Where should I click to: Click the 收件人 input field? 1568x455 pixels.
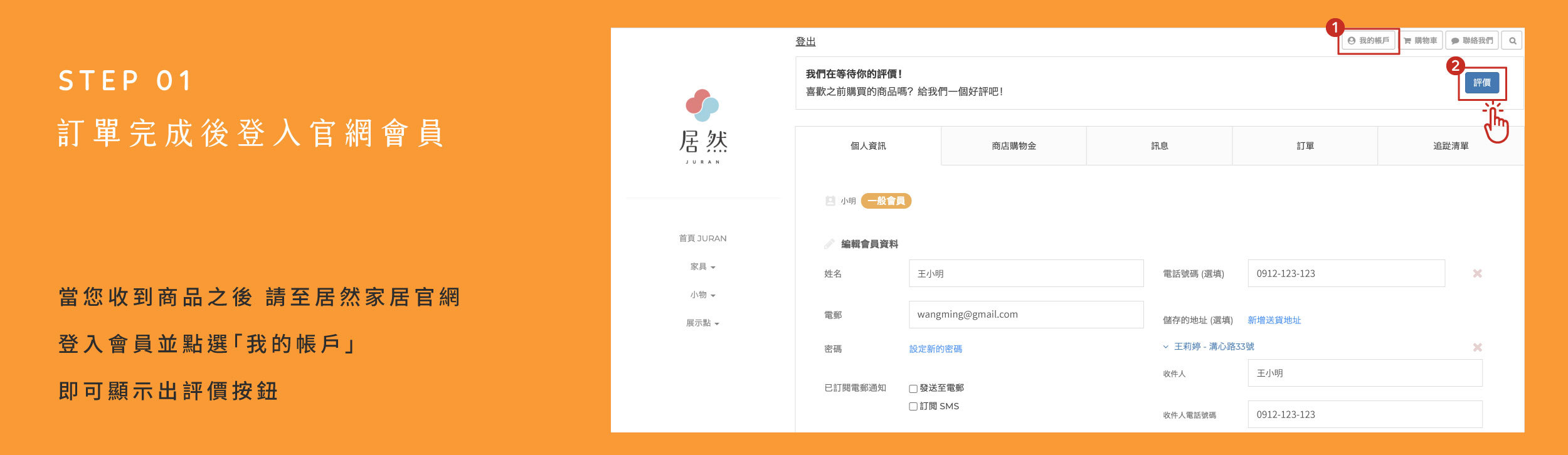click(x=1365, y=373)
